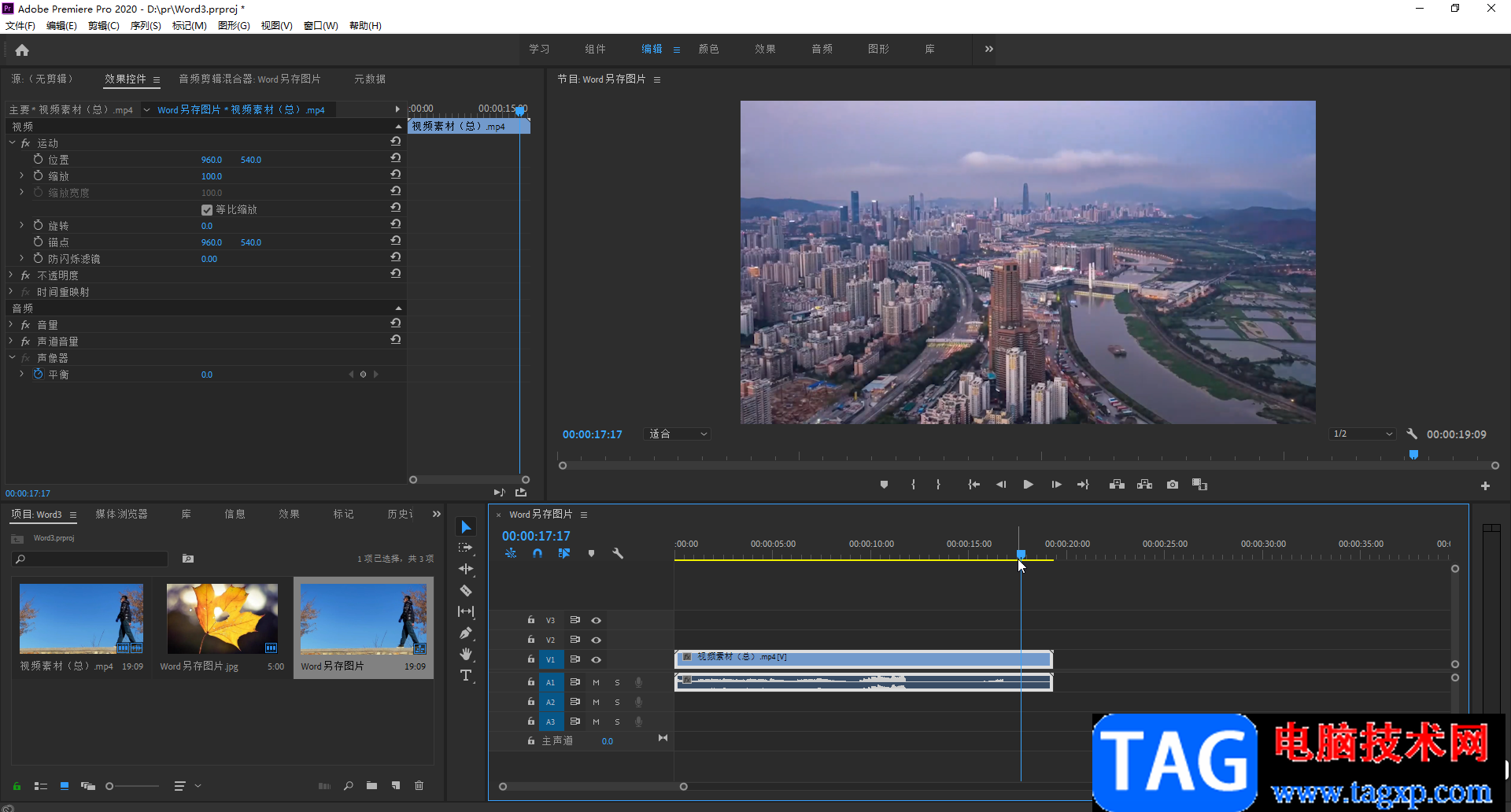Click Mark Out bracket icon
Screen dimensions: 1511x812
click(x=938, y=485)
